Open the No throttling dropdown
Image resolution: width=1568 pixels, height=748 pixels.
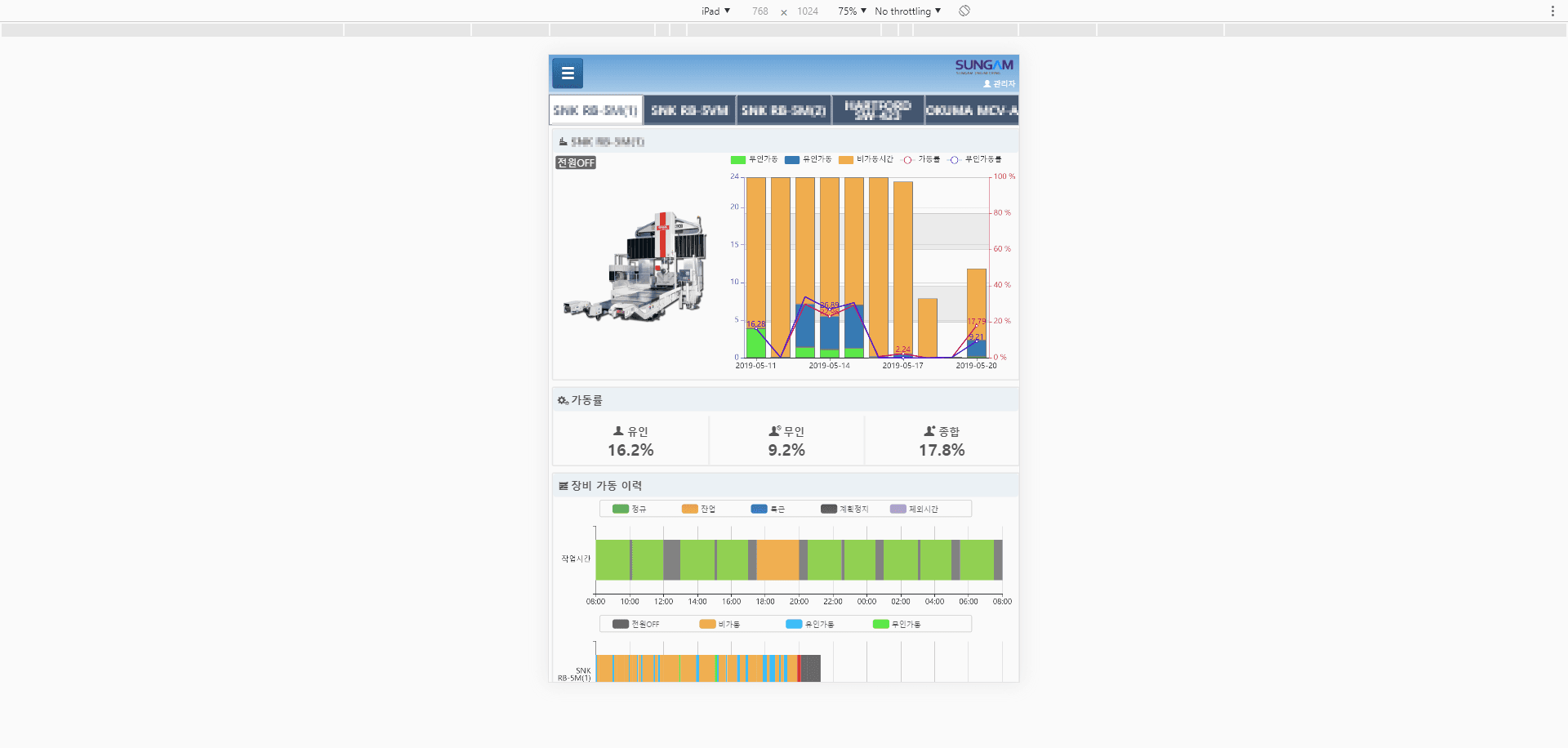[907, 11]
